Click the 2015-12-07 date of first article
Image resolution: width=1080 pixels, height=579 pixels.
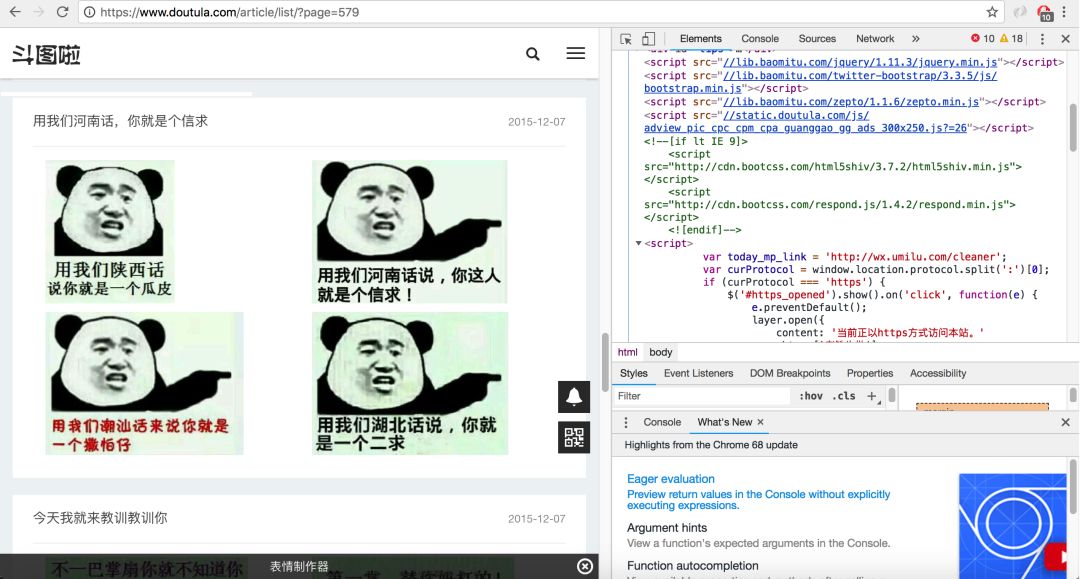point(537,122)
